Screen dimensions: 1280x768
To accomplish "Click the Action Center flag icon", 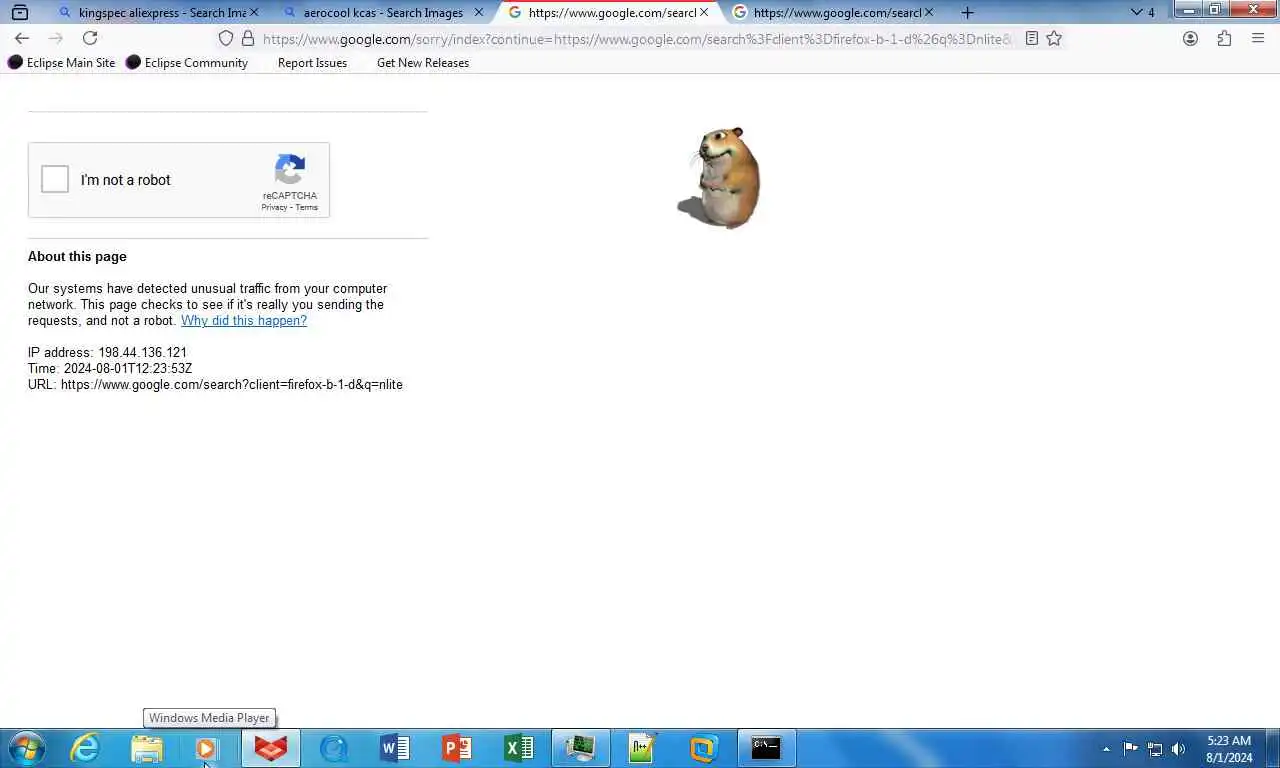I will [x=1131, y=748].
